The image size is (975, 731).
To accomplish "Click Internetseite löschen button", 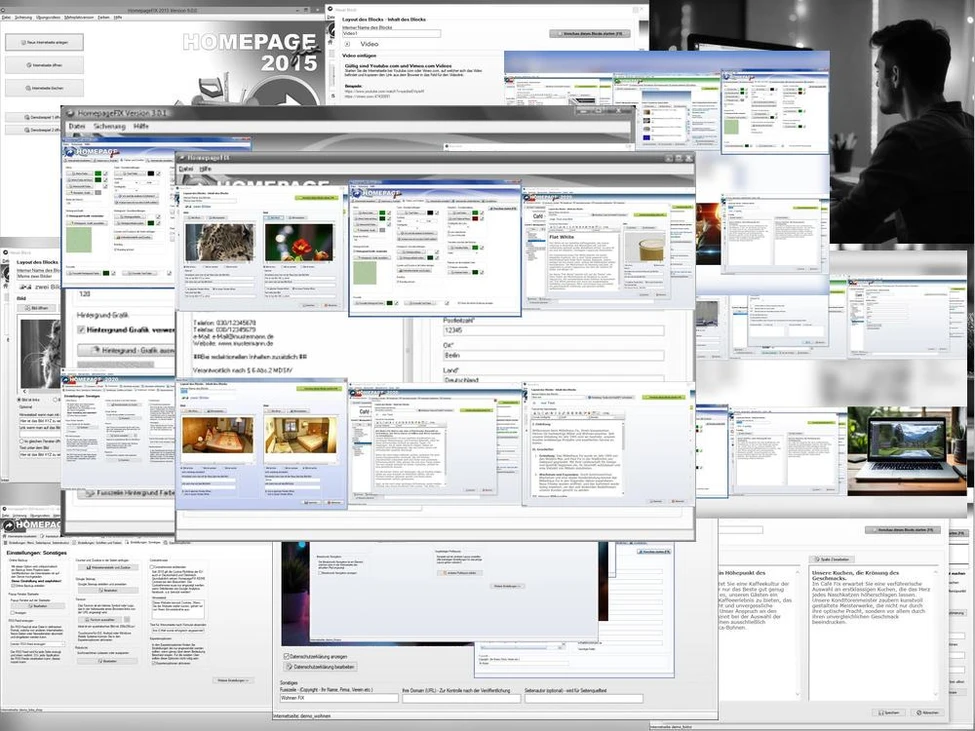I will 44,88.
